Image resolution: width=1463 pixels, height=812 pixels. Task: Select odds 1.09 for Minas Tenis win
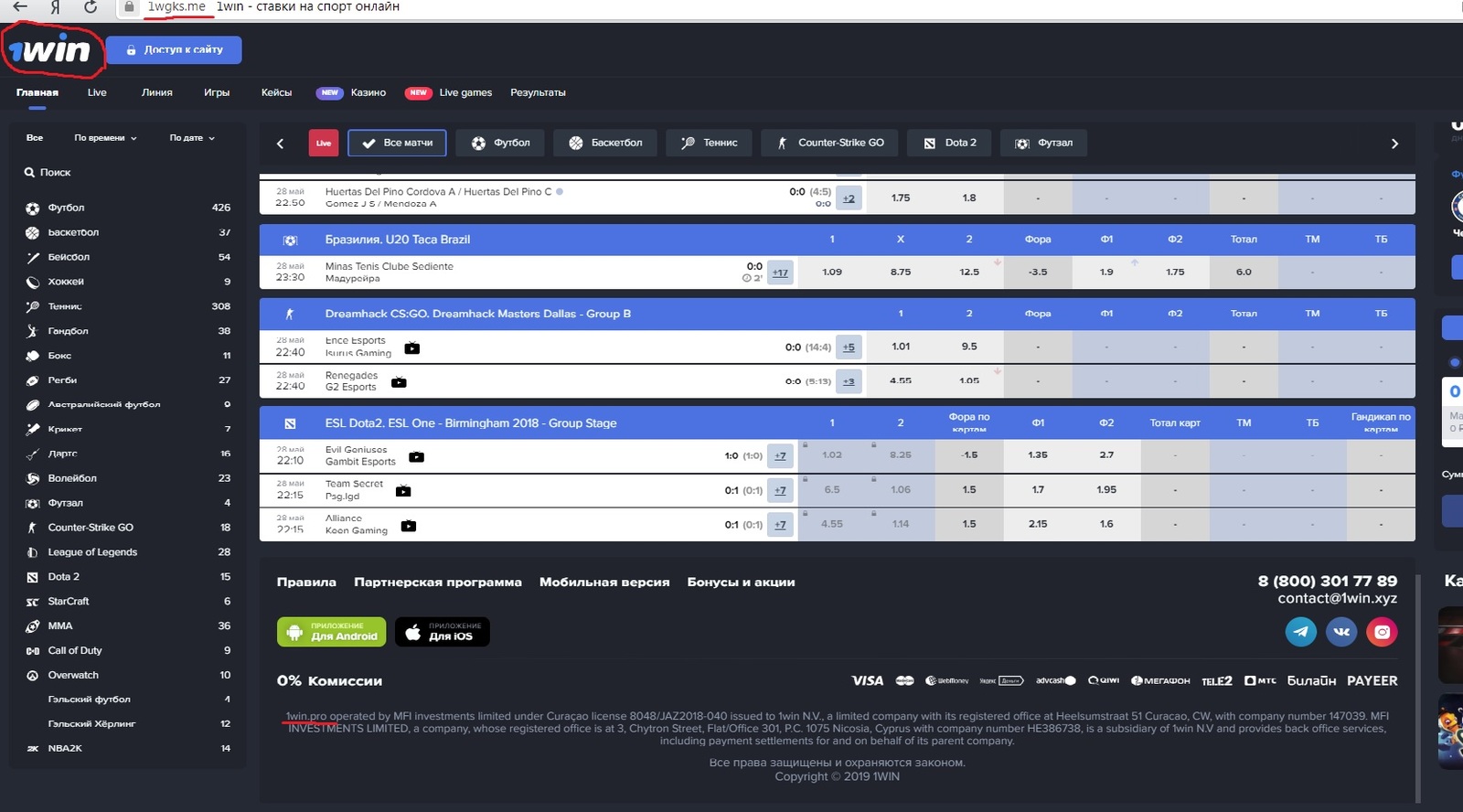coord(832,272)
